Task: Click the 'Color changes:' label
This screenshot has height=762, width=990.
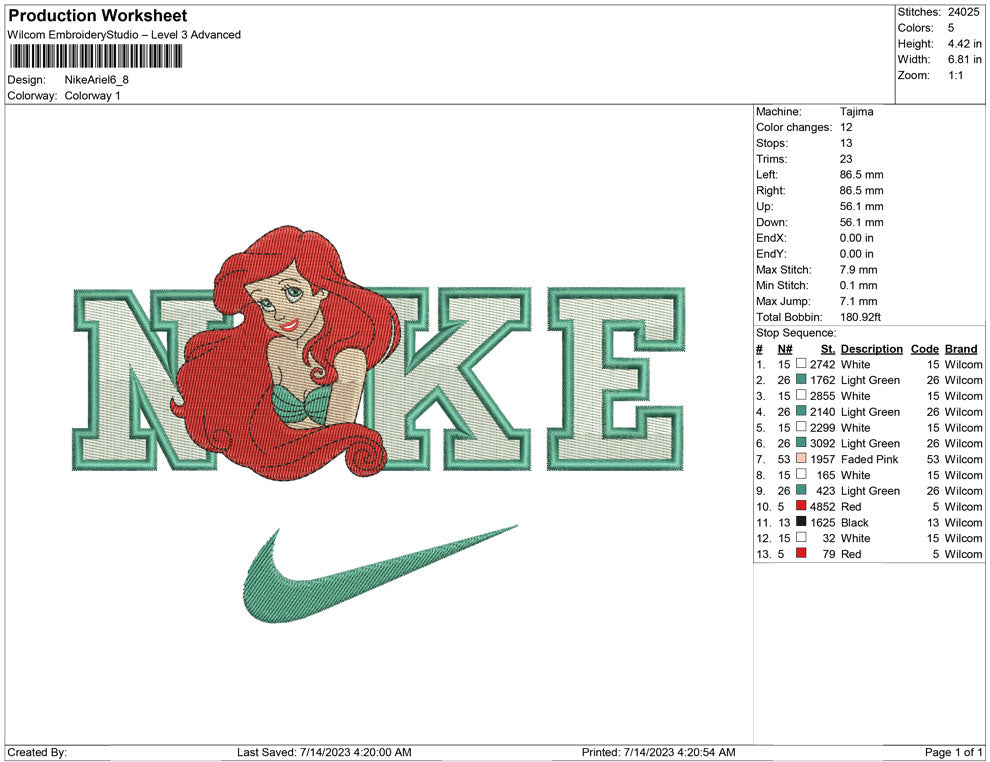Action: point(794,128)
